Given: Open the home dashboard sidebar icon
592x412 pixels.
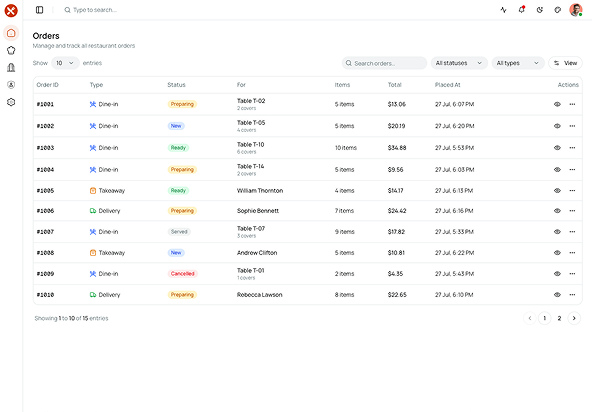Looking at the screenshot, I should (x=11, y=33).
